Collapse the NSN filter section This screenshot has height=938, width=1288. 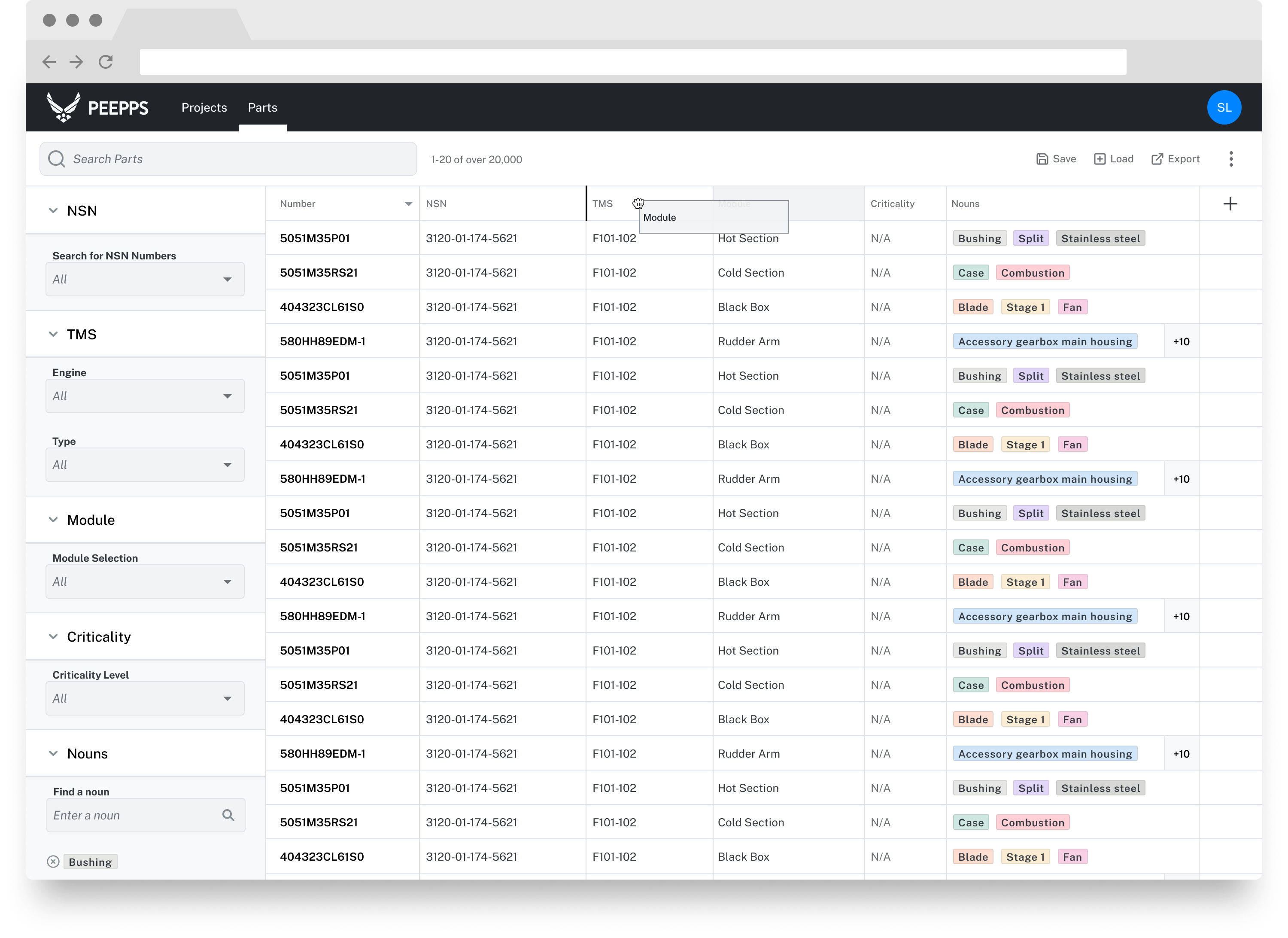tap(53, 211)
